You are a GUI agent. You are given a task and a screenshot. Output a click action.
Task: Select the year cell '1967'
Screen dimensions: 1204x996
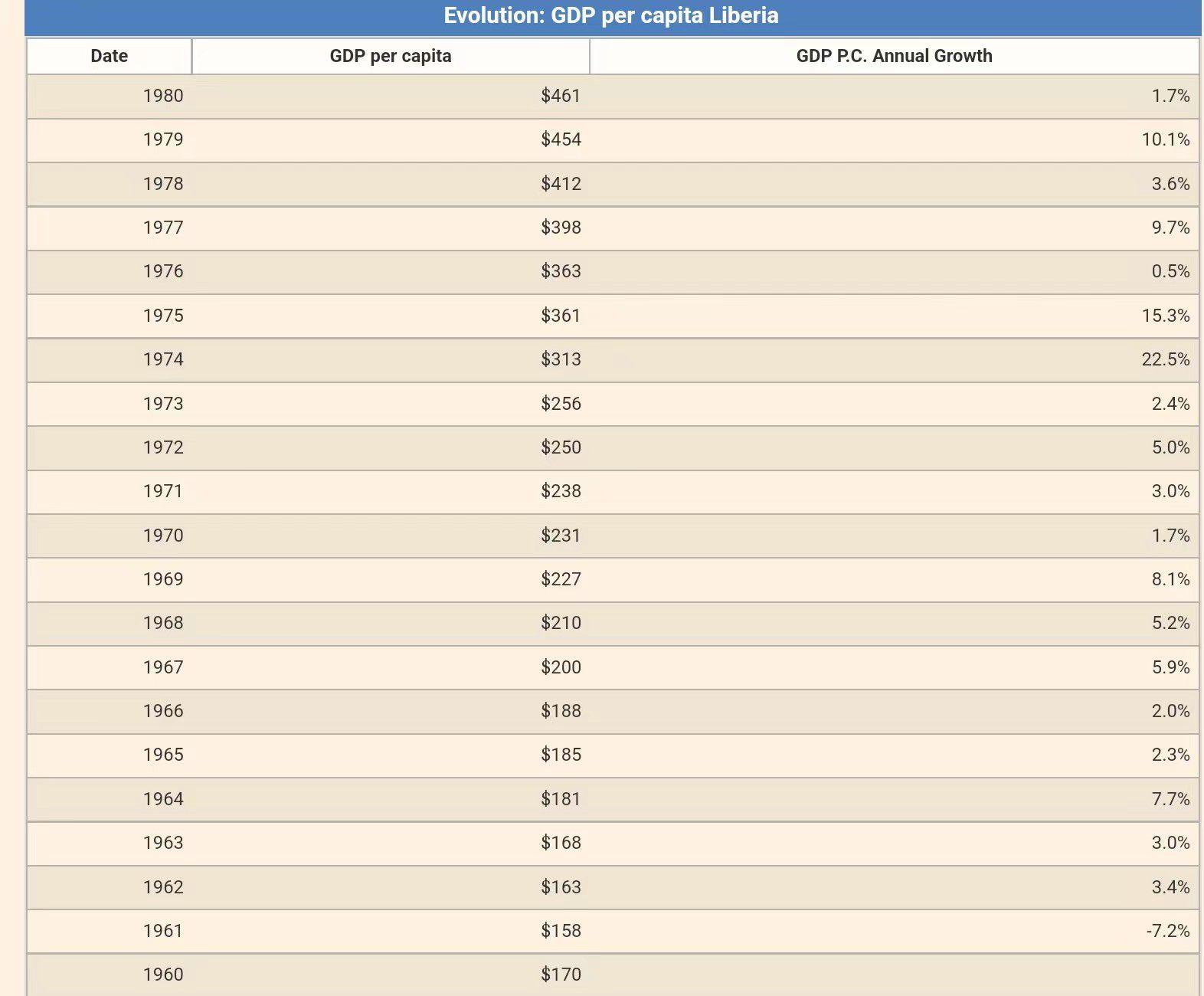(x=163, y=667)
